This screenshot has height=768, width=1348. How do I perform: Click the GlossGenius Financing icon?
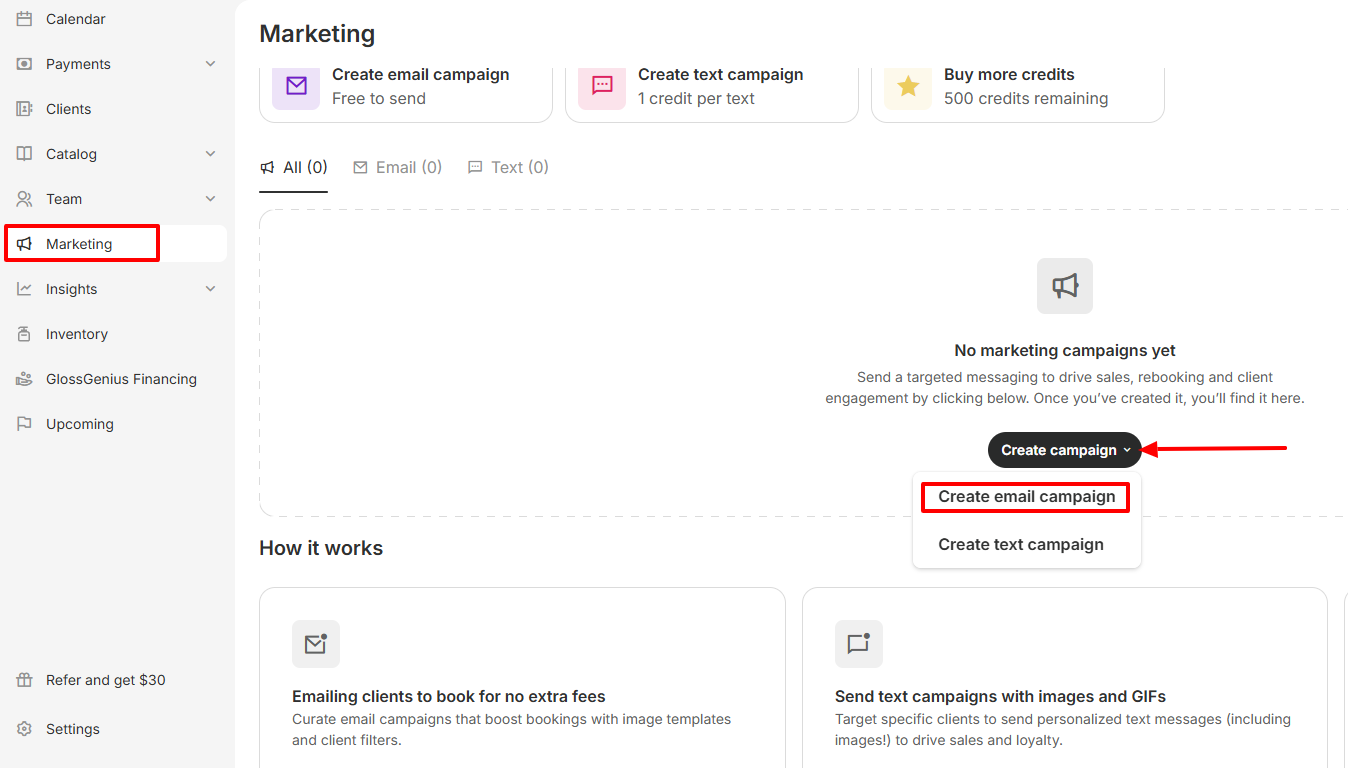(x=25, y=379)
